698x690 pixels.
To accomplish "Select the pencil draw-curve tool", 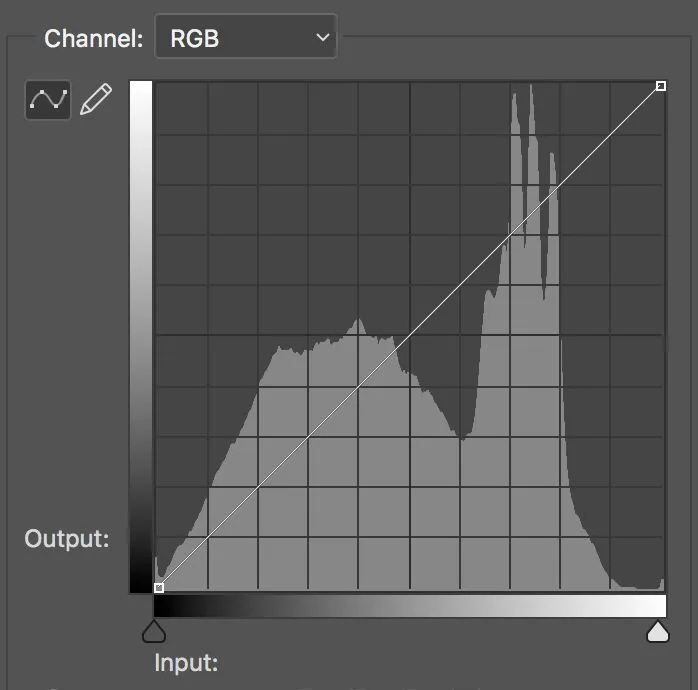I will pos(95,100).
